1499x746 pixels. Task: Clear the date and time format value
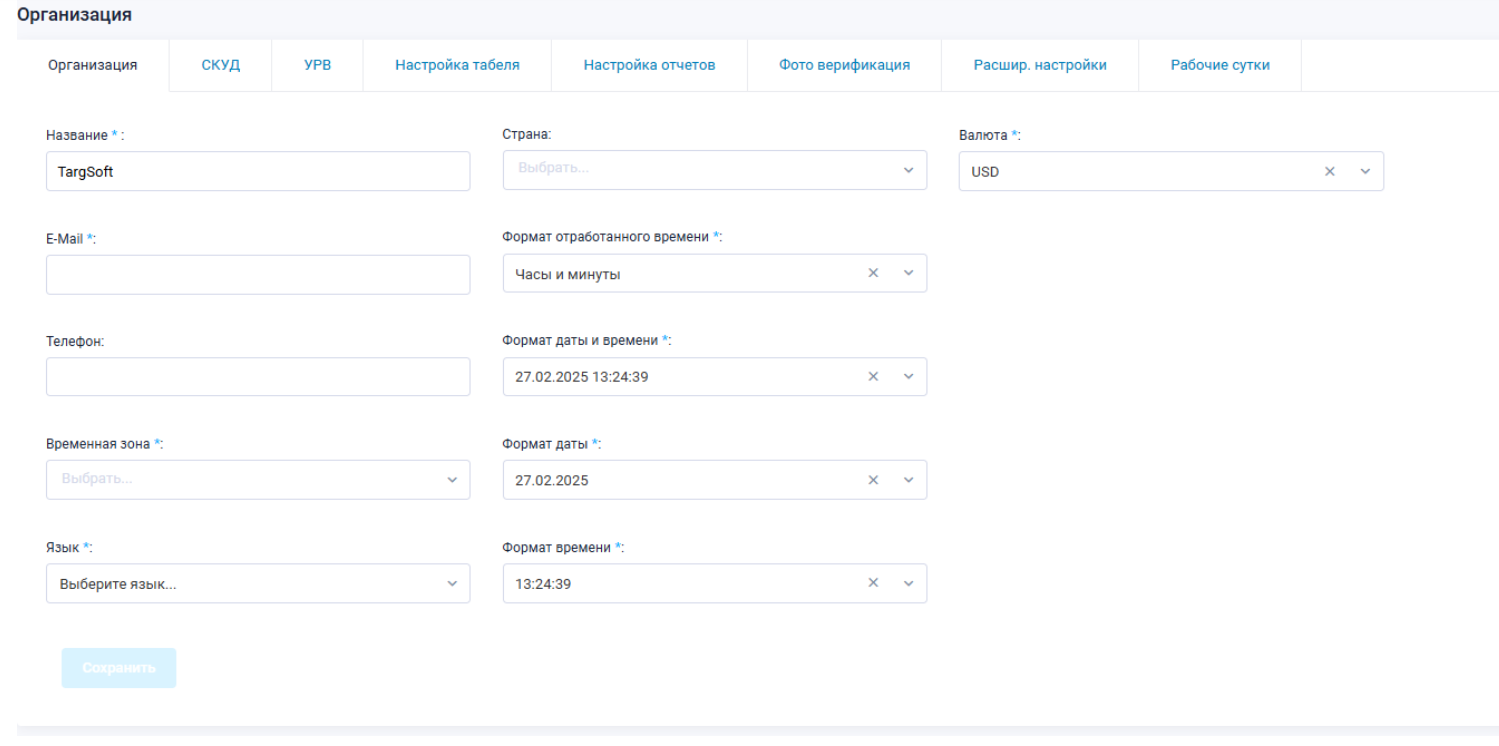point(873,377)
